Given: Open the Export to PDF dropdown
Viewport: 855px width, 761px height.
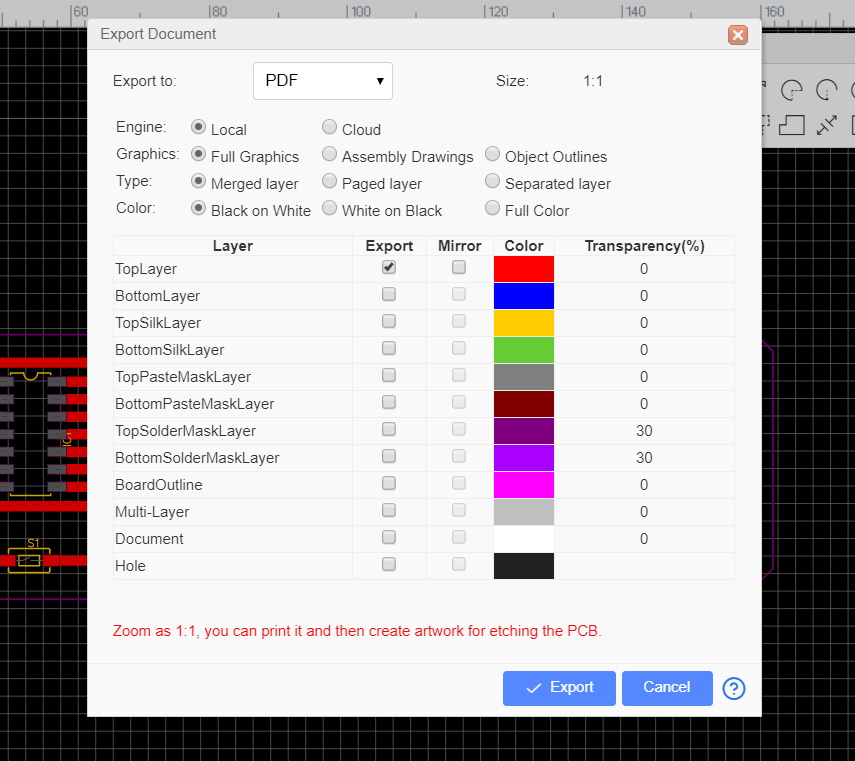Looking at the screenshot, I should pyautogui.click(x=323, y=81).
